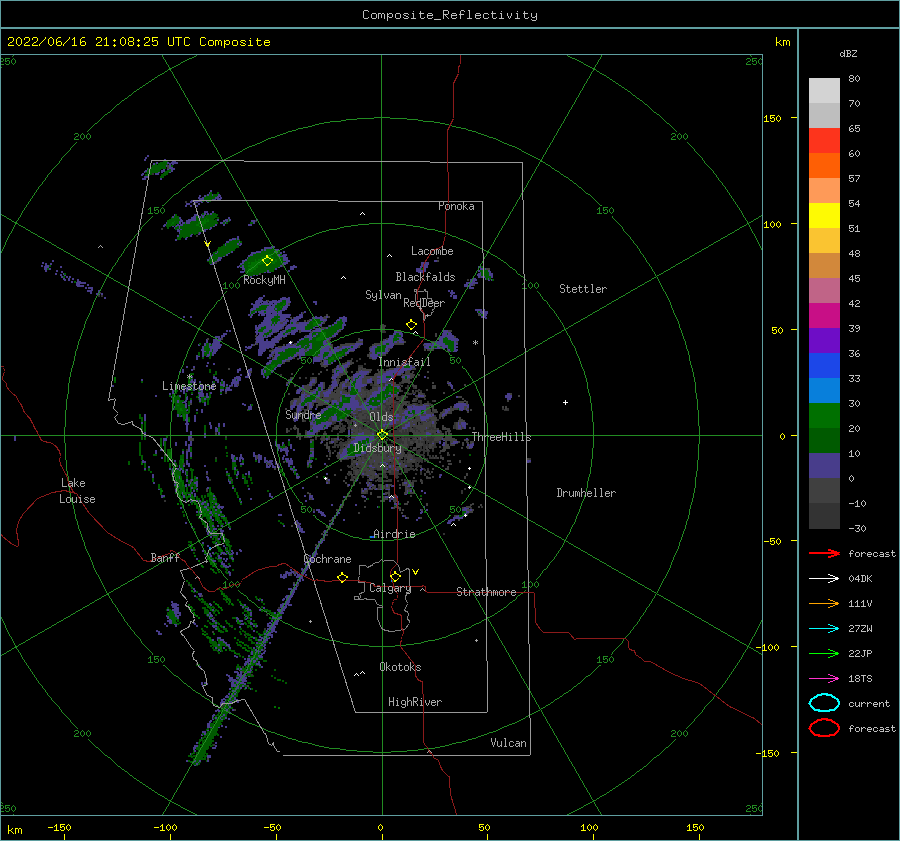This screenshot has width=900, height=841.
Task: Click the Composite_Reflectivity title
Action: [450, 15]
